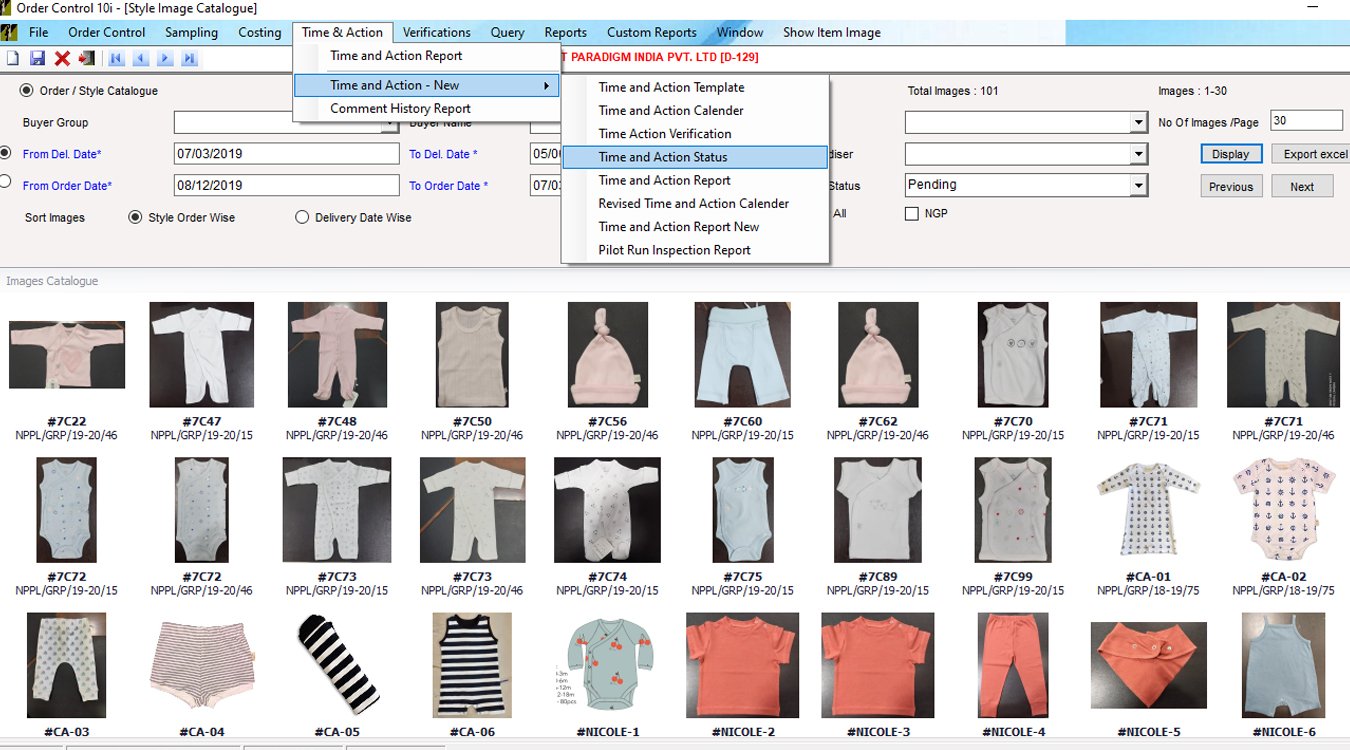Open the Custom Reports menu
Image resolution: width=1350 pixels, height=750 pixels.
651,32
